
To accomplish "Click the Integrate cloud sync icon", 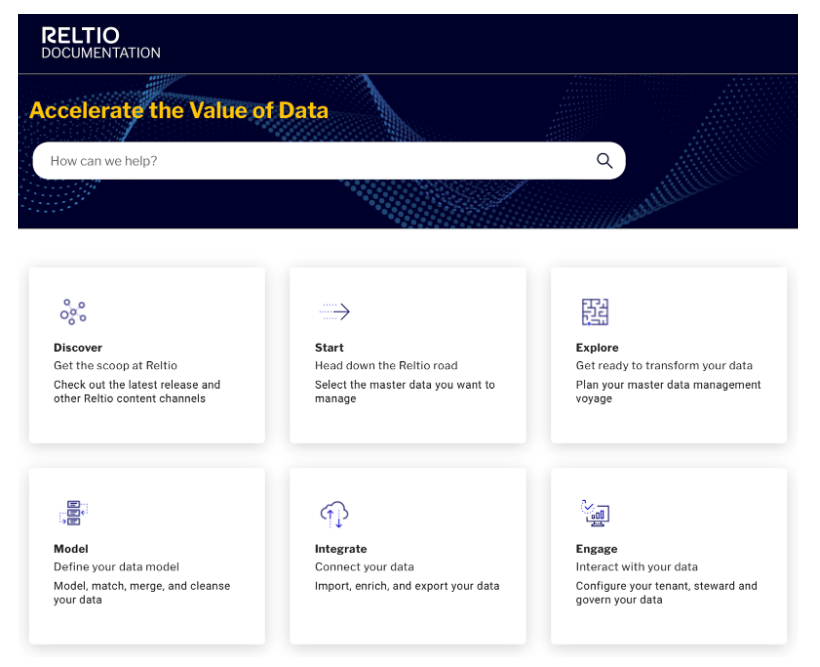I will tap(334, 514).
